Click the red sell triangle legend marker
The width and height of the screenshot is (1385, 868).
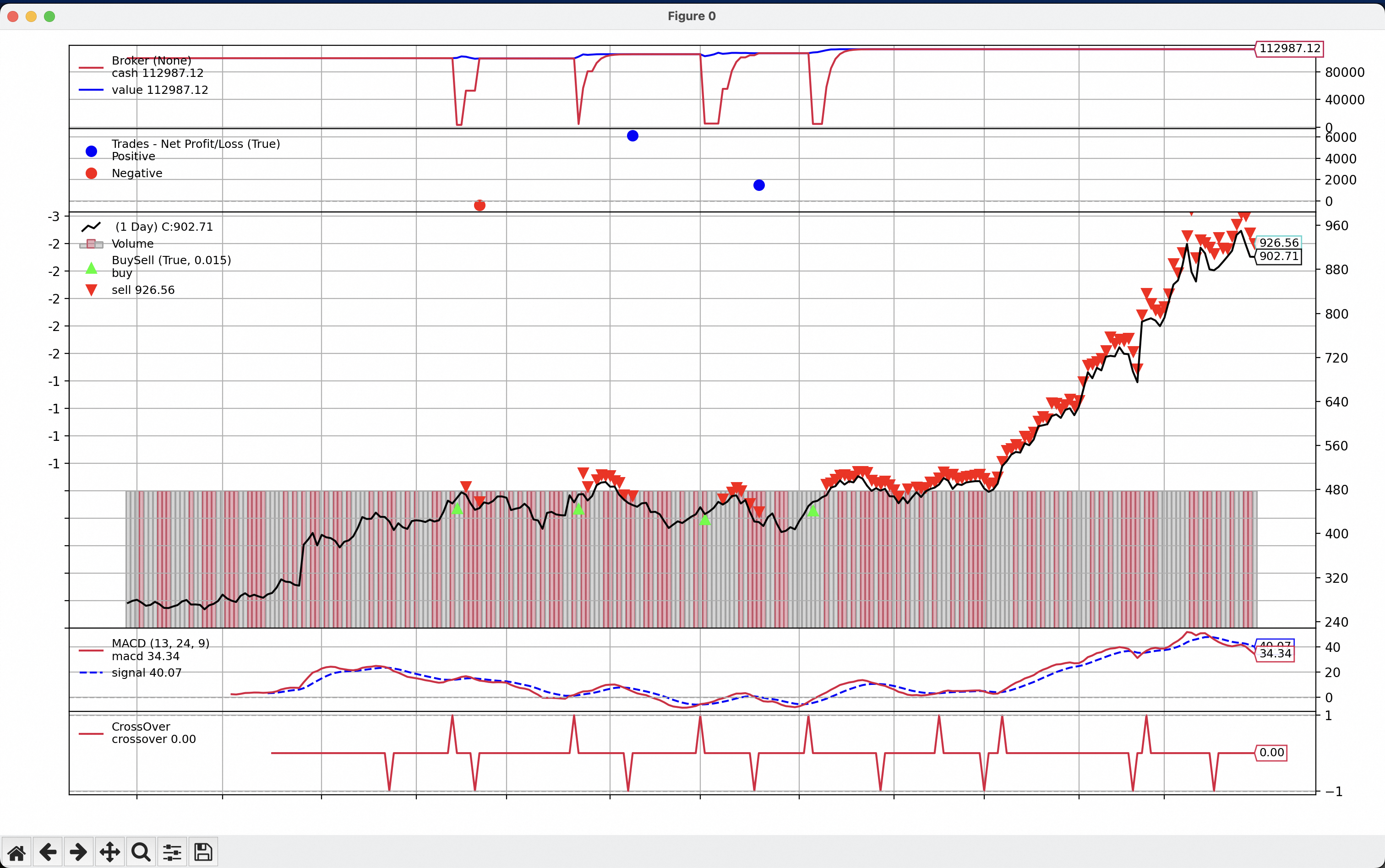point(91,290)
